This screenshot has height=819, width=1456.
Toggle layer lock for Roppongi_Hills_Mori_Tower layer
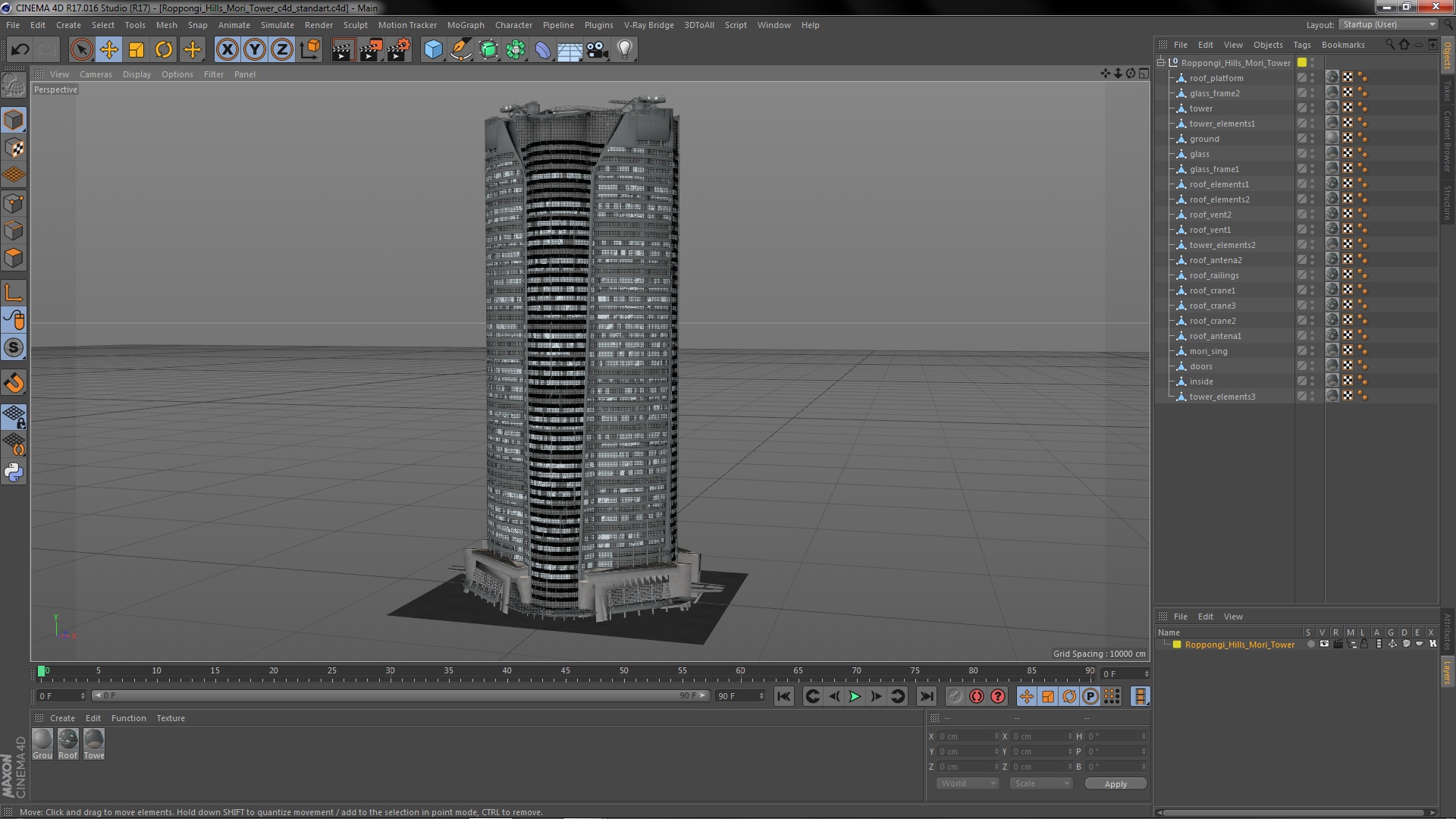[1364, 644]
